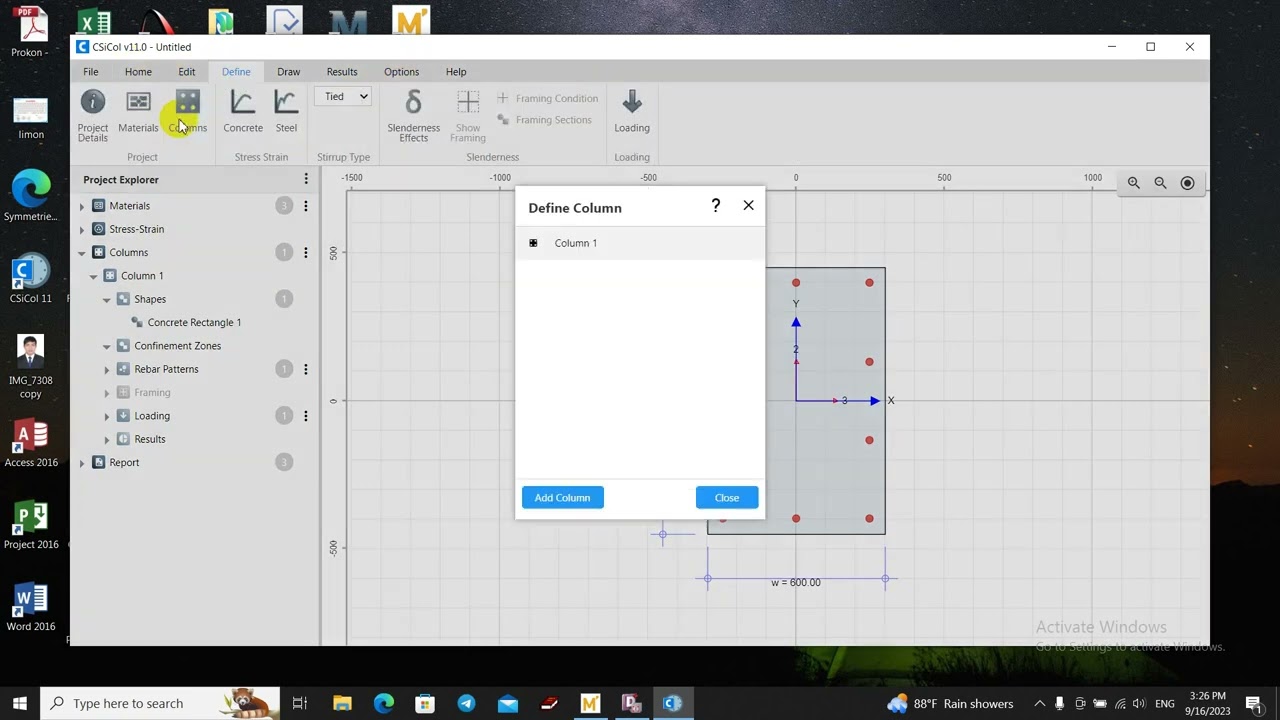The height and width of the screenshot is (720, 1280).
Task: Open Steel stress strain settings
Action: [x=286, y=112]
